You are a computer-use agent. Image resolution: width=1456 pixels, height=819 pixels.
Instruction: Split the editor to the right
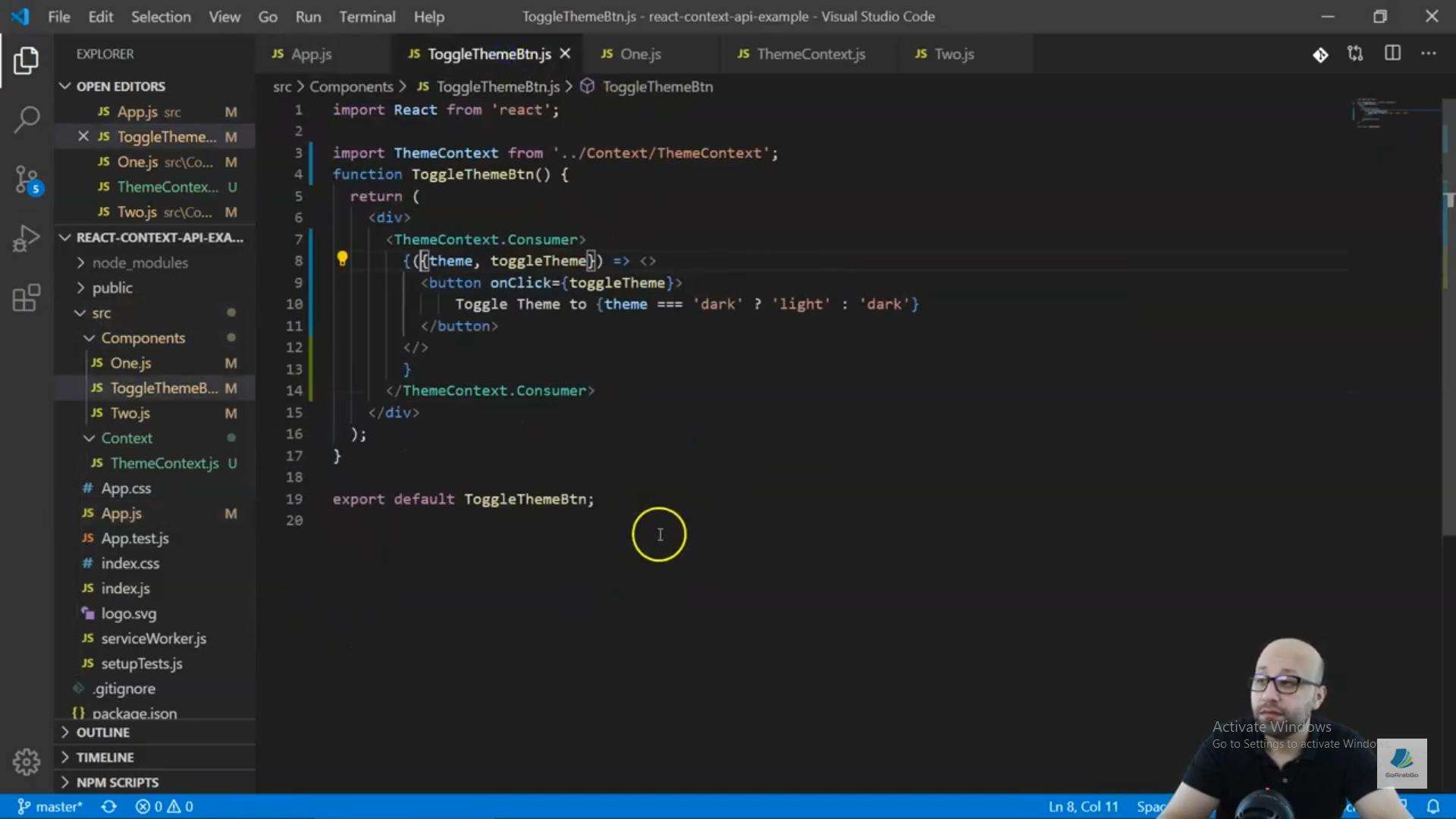coord(1392,54)
